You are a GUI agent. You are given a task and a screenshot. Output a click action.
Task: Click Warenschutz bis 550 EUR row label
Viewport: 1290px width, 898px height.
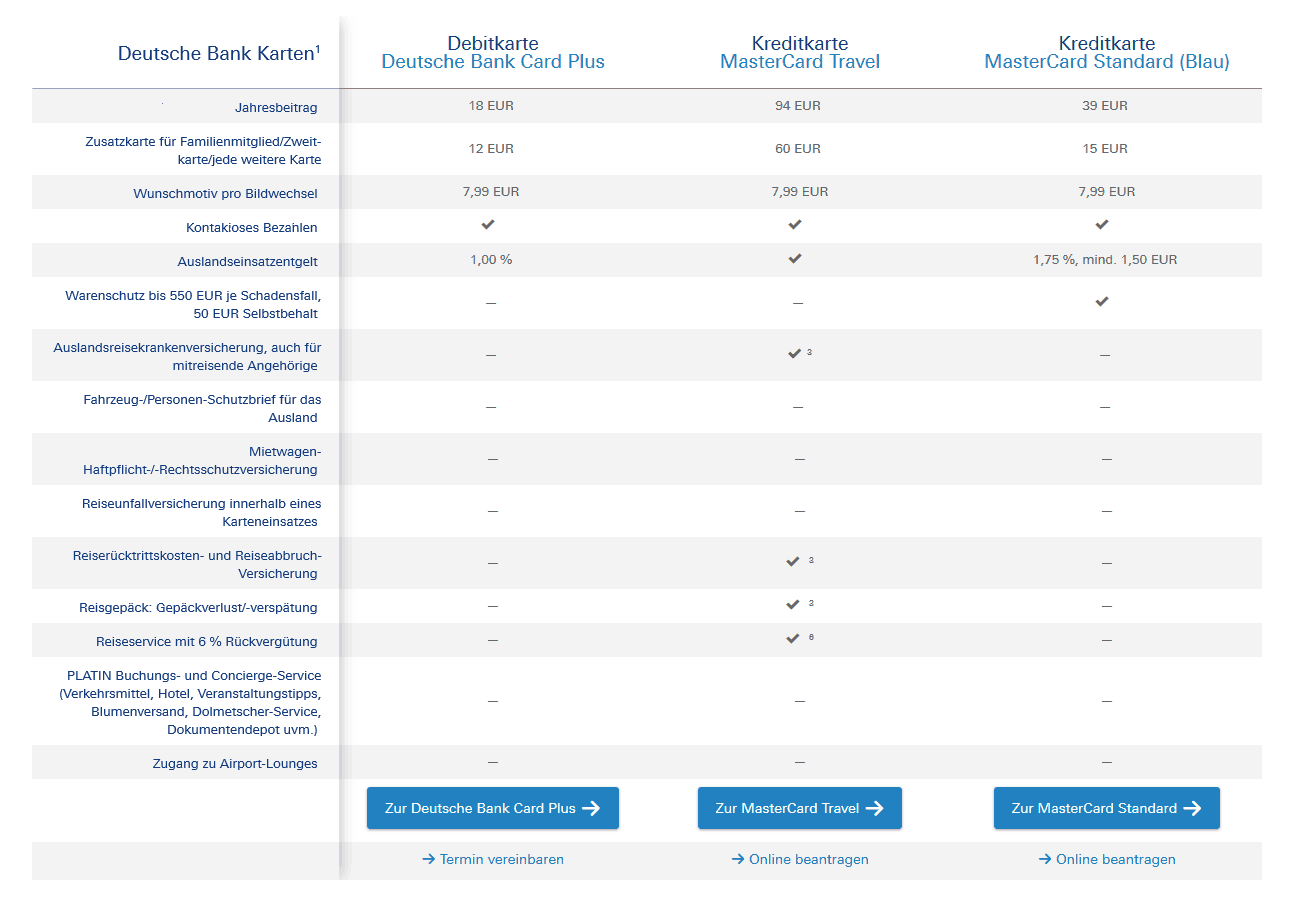(x=193, y=305)
